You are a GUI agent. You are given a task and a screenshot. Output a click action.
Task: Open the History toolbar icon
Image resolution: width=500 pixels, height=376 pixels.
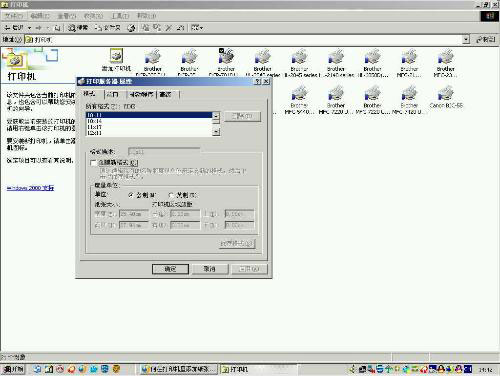132,28
